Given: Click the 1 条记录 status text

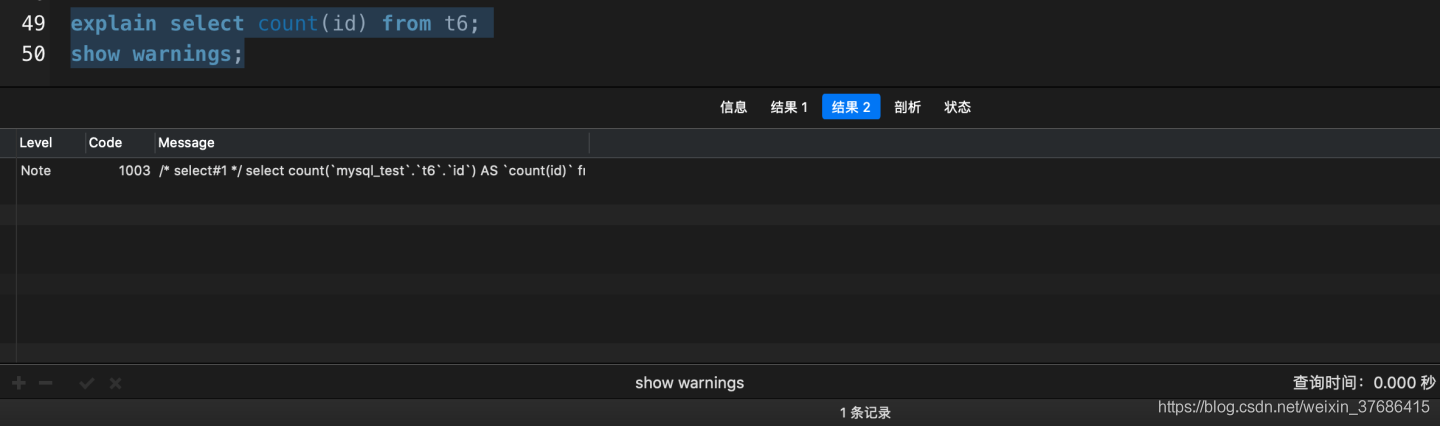Looking at the screenshot, I should 865,412.
